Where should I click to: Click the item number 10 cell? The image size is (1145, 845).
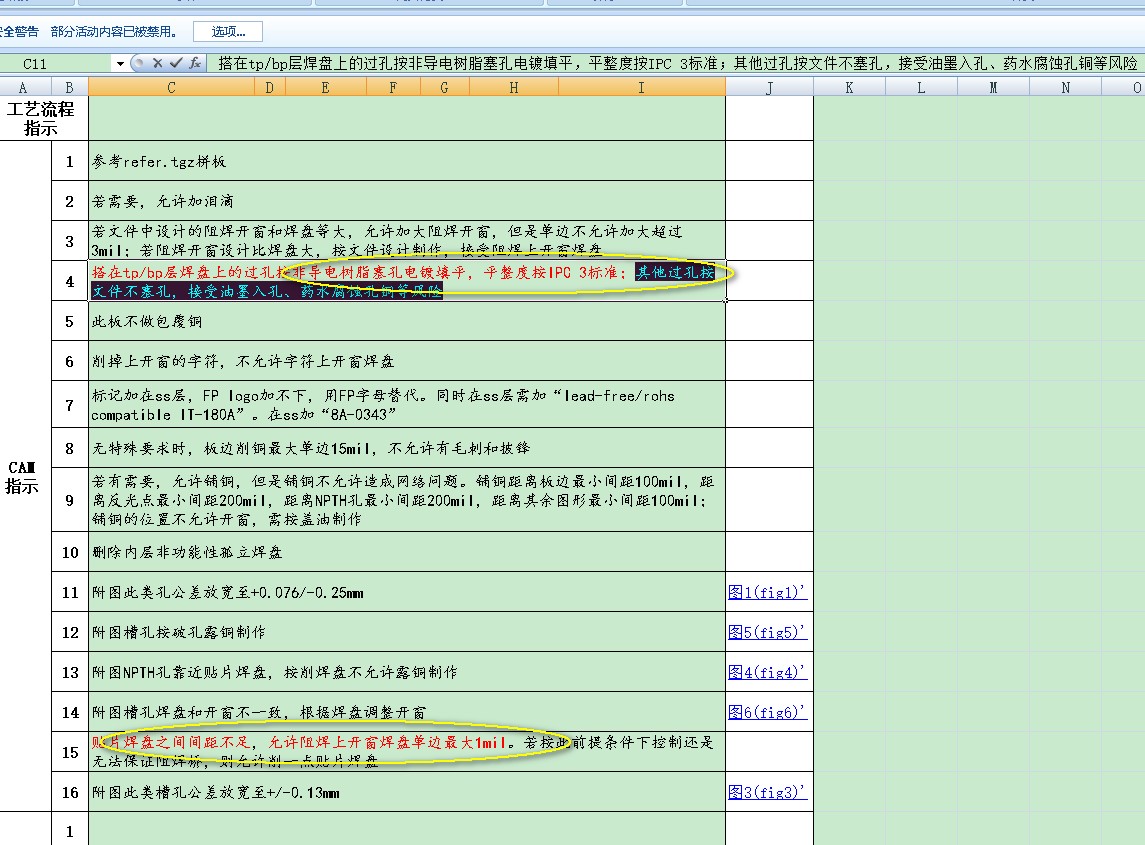(x=70, y=552)
